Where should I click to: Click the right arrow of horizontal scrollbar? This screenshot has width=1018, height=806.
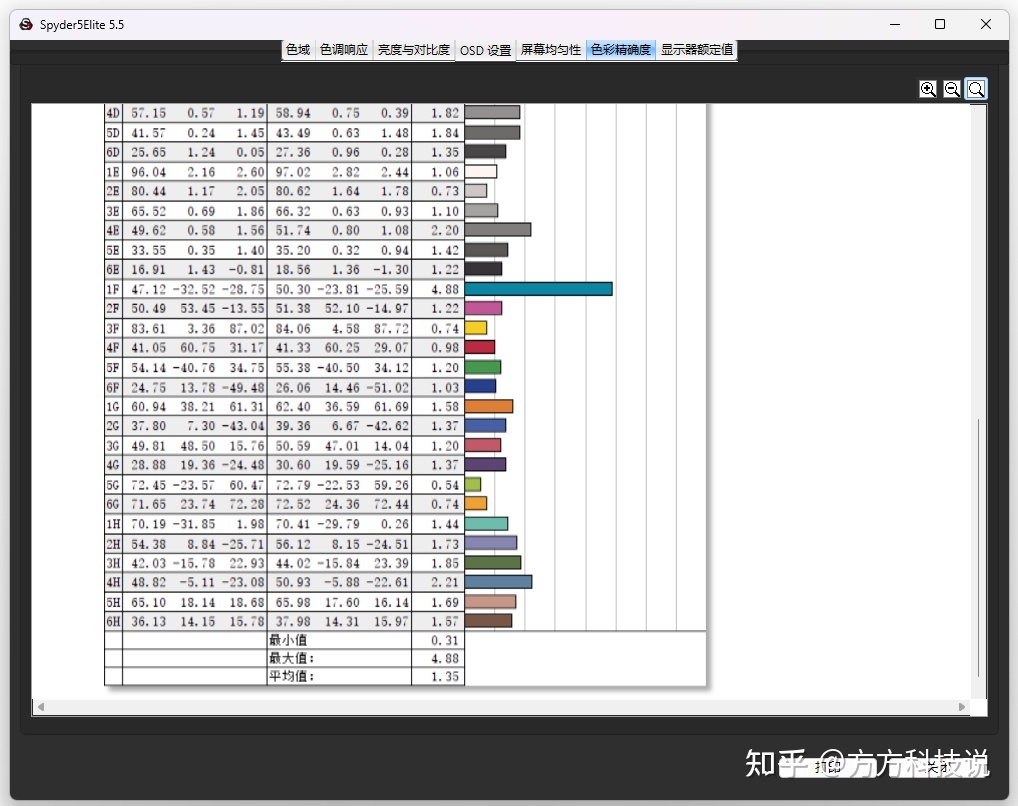coord(962,707)
